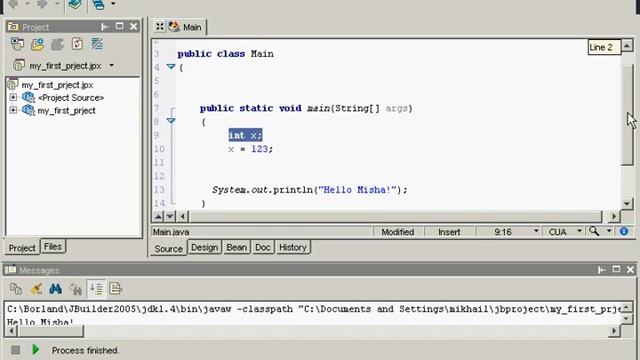Switch to the Project tab
The width and height of the screenshot is (640, 360).
coord(22,248)
